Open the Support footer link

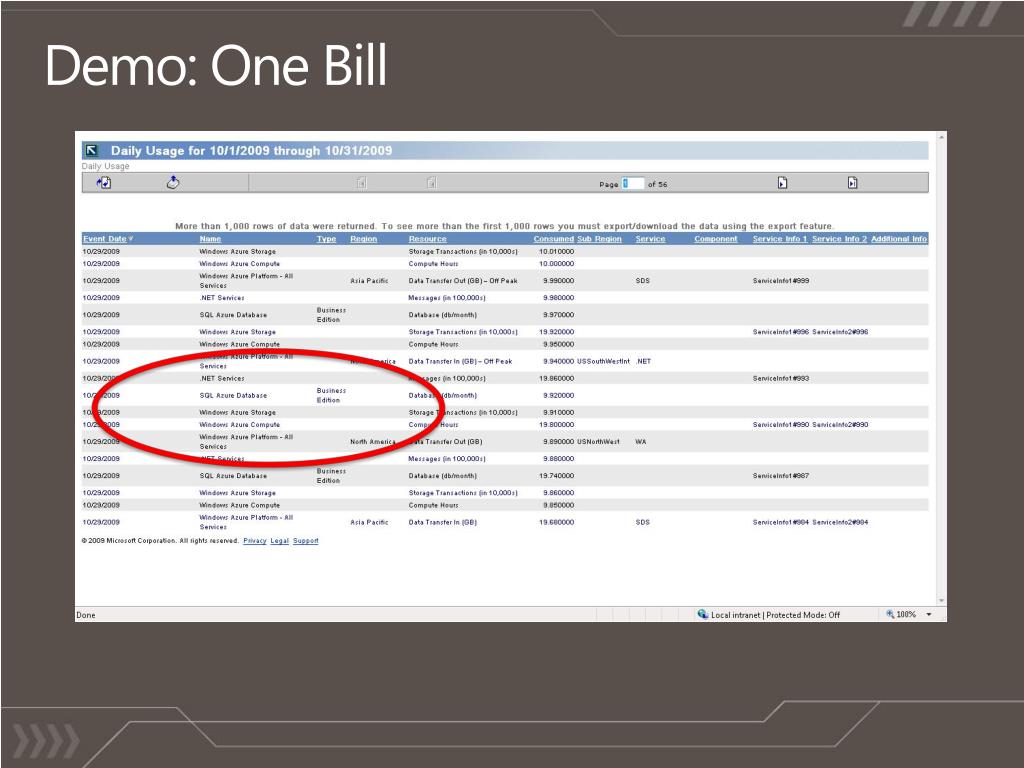pyautogui.click(x=306, y=541)
